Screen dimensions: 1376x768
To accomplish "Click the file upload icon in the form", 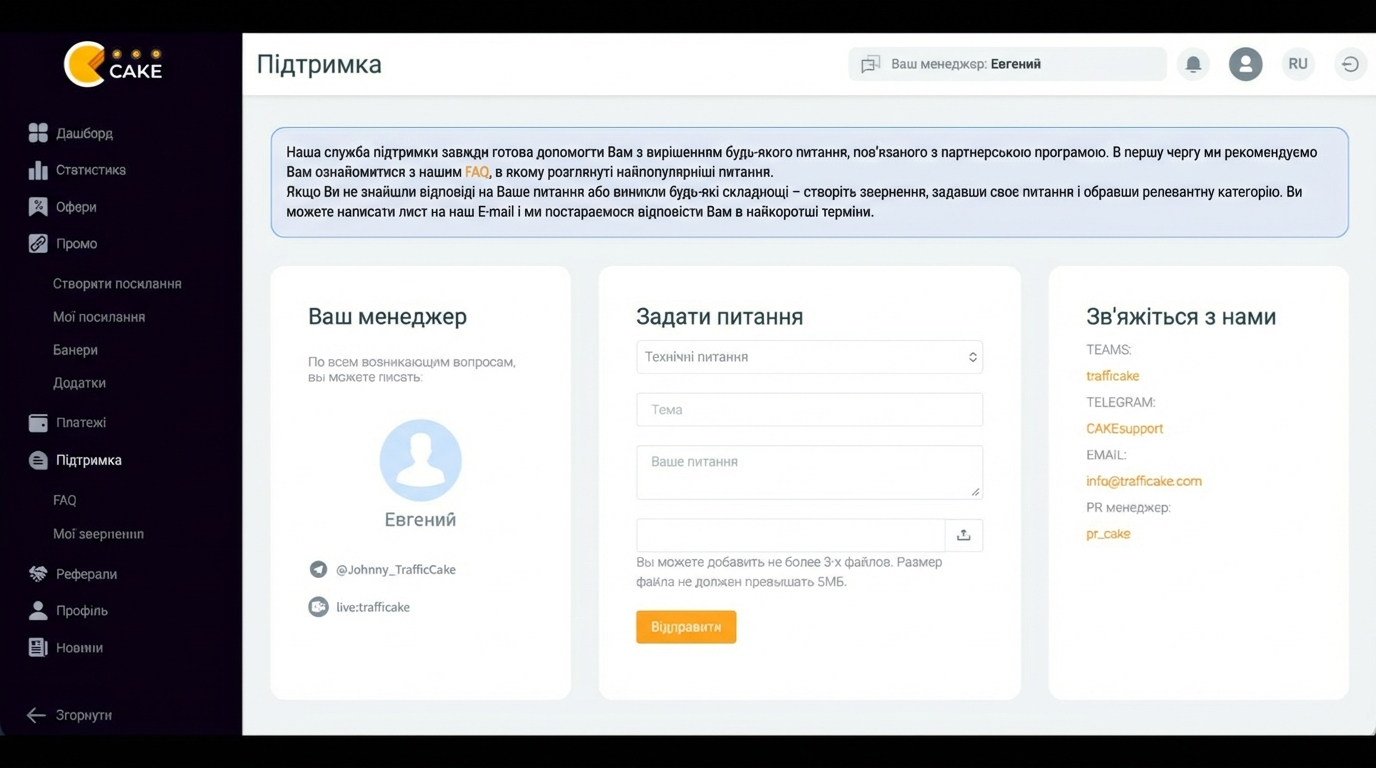I will 963,535.
